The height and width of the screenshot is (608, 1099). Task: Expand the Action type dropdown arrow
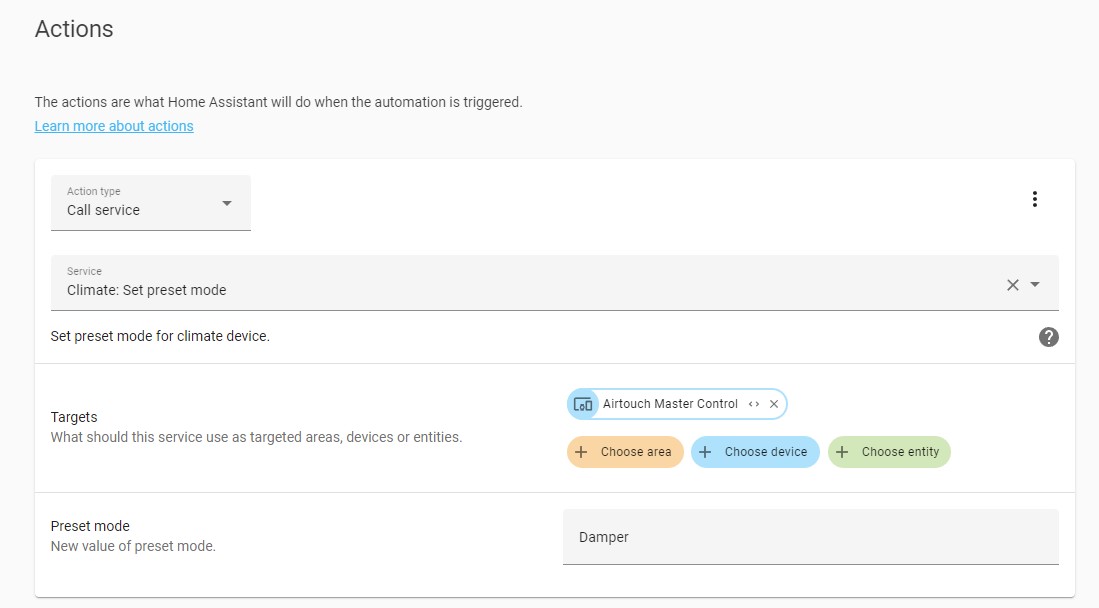[226, 203]
